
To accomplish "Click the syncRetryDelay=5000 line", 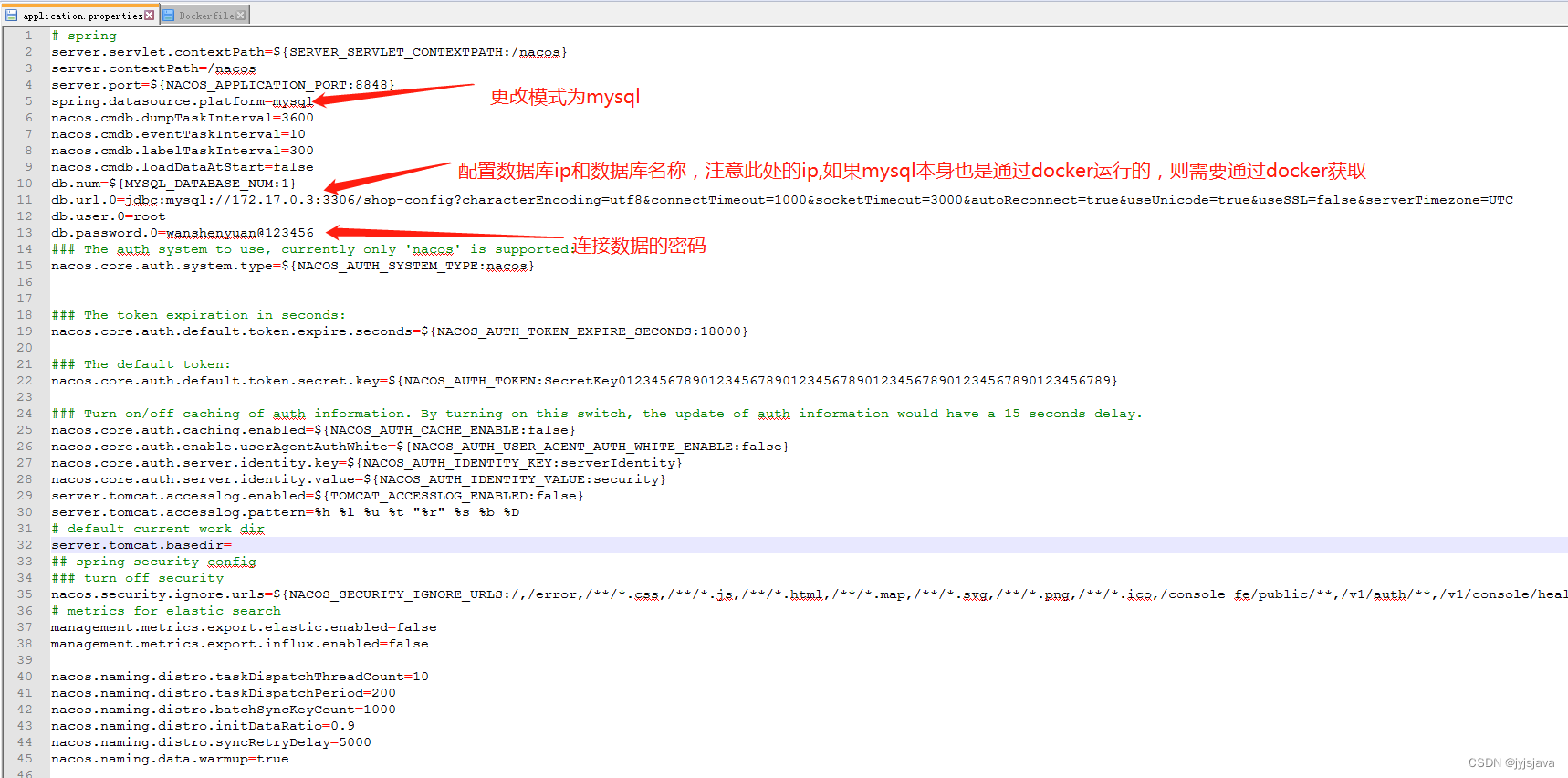I will (211, 742).
